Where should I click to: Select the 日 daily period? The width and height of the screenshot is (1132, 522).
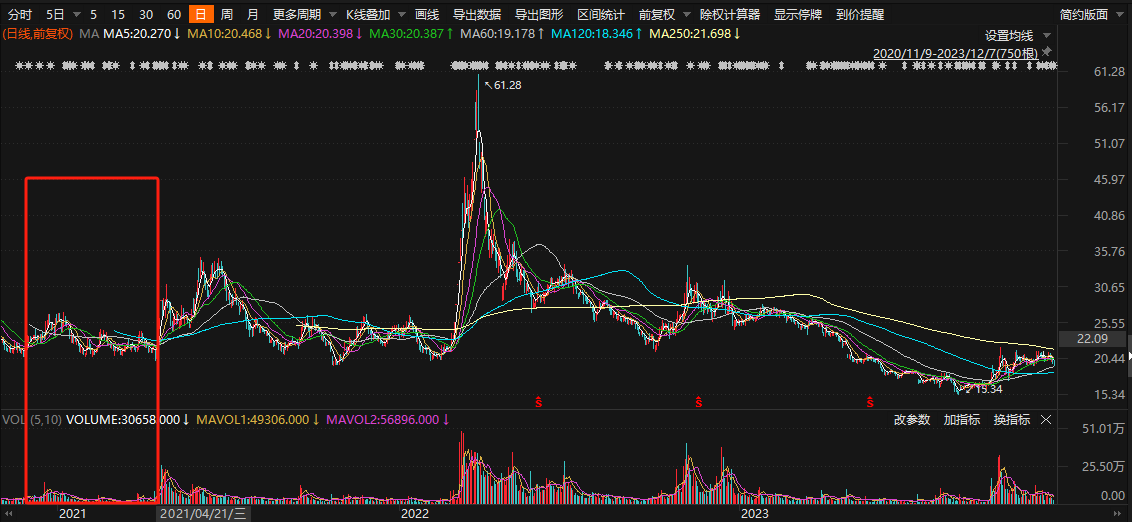201,15
